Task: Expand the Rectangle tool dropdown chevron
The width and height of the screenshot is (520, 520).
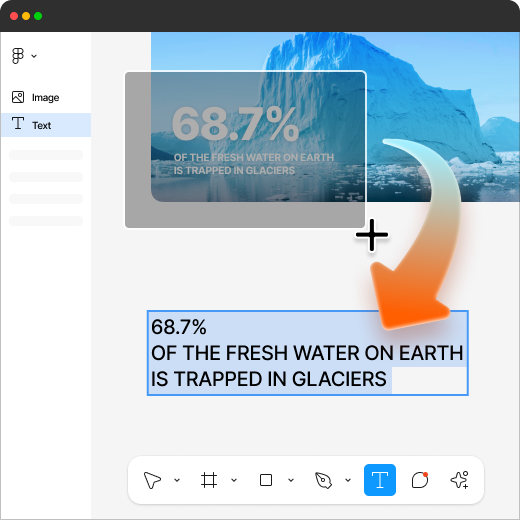Action: point(291,480)
